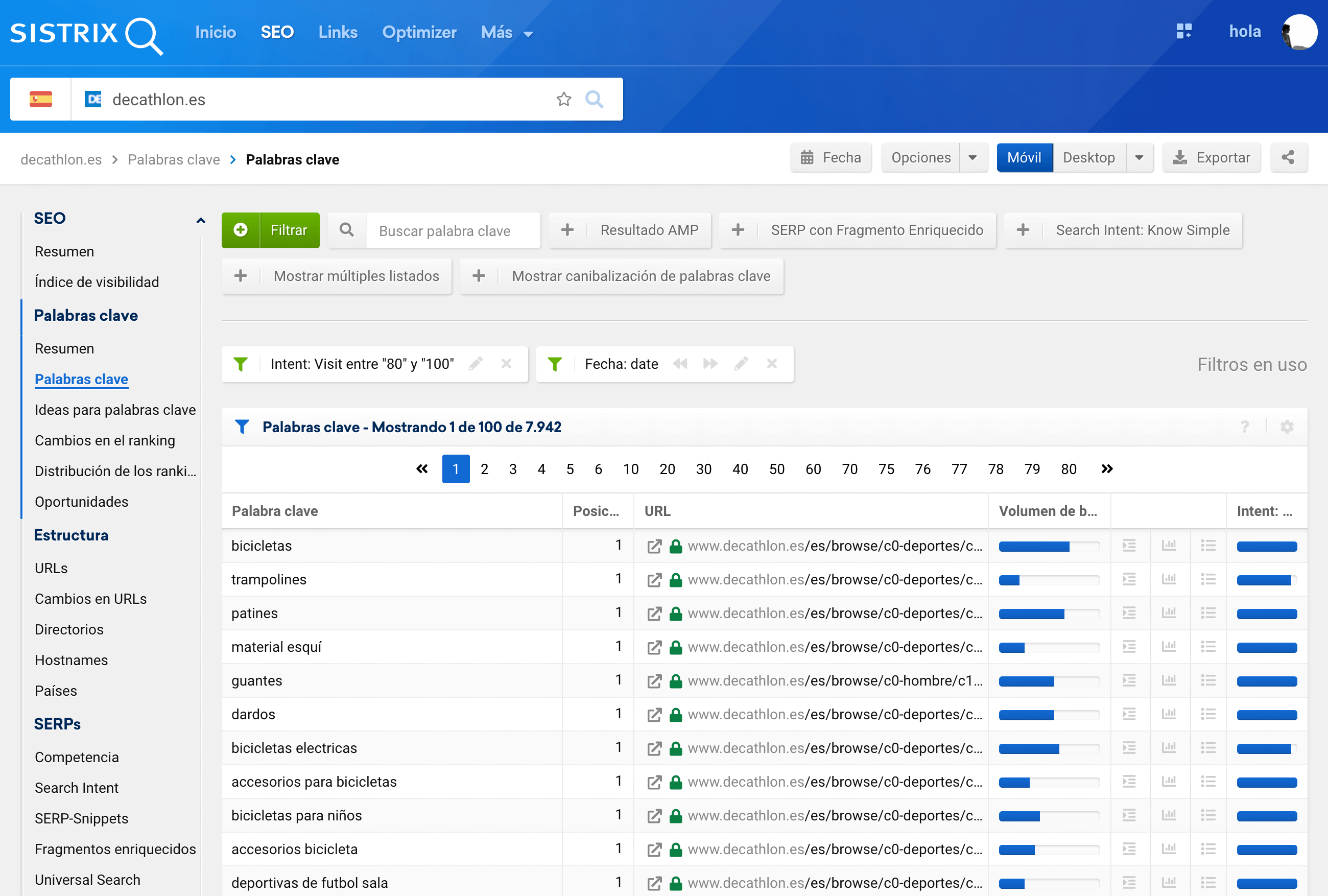Add SERP con Fragmento Enriquecido filter
Viewport: 1328px width, 896px height.
tap(858, 230)
